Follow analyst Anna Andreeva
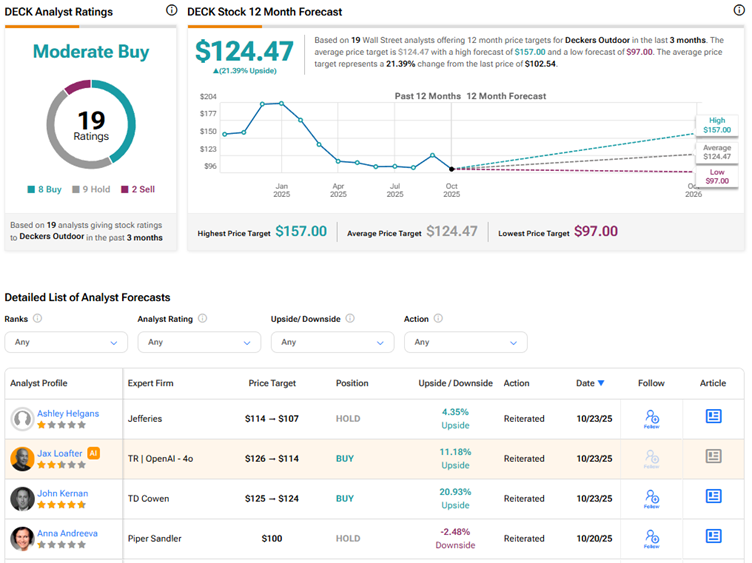 (x=651, y=537)
